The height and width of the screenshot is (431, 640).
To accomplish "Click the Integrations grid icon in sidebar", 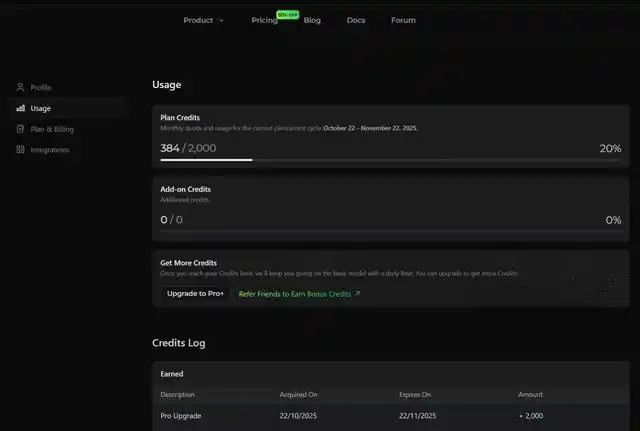I will [21, 150].
